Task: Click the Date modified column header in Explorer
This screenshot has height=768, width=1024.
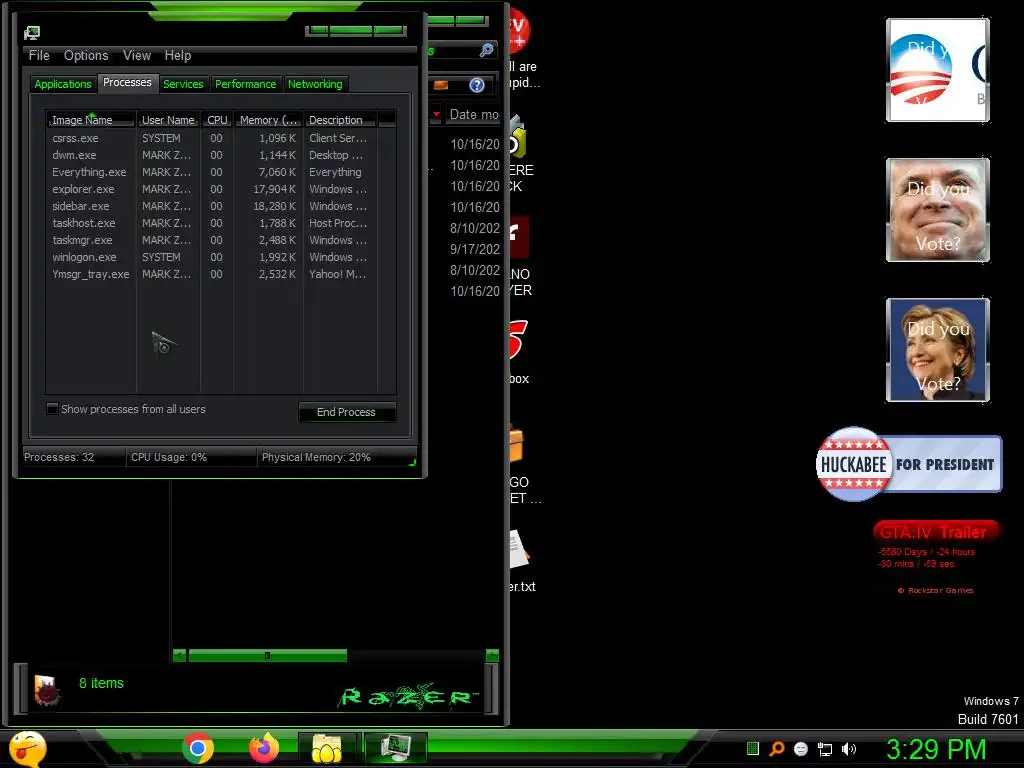Action: pyautogui.click(x=474, y=114)
